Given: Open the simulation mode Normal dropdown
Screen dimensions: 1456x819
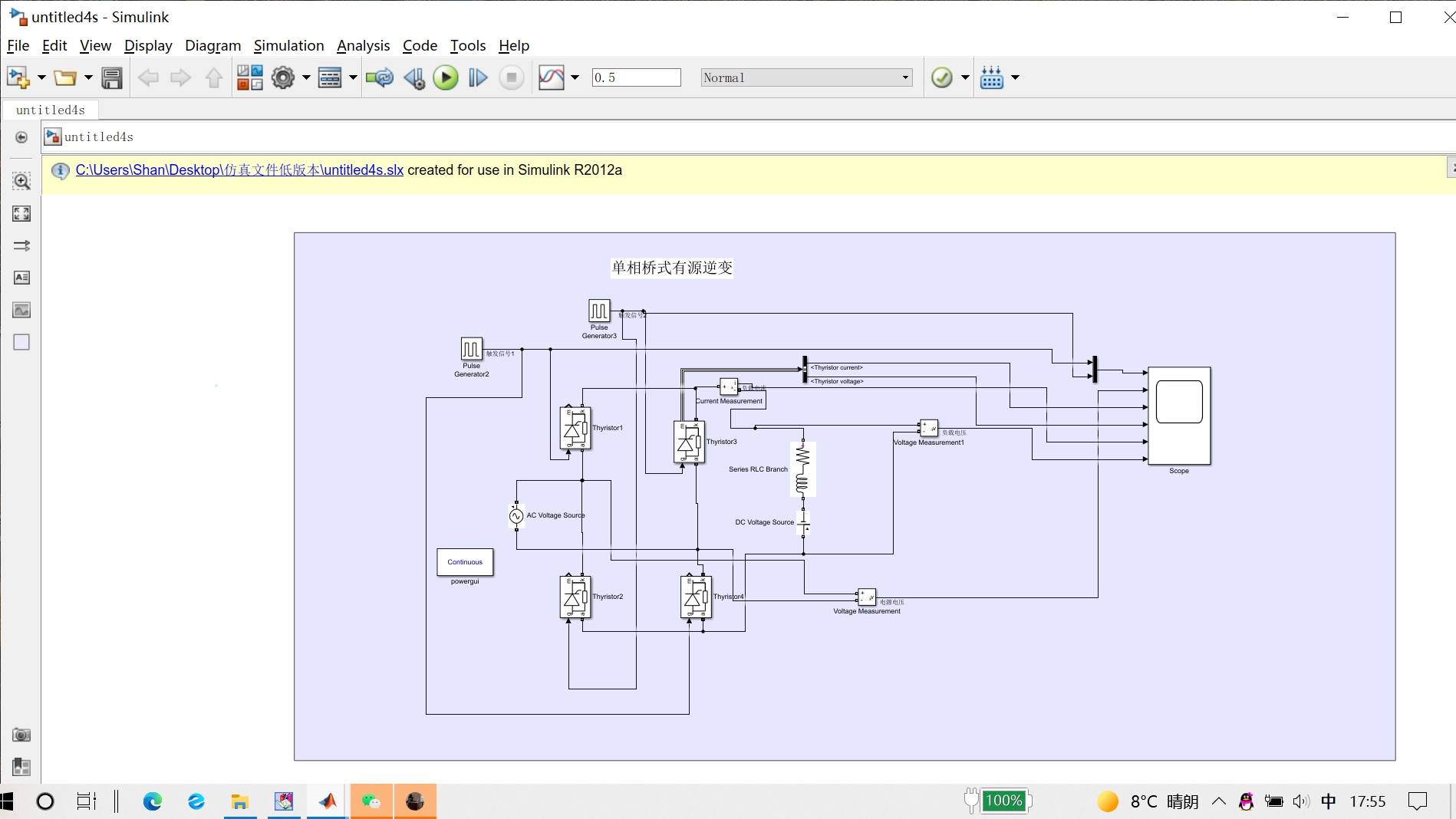Looking at the screenshot, I should [x=806, y=77].
